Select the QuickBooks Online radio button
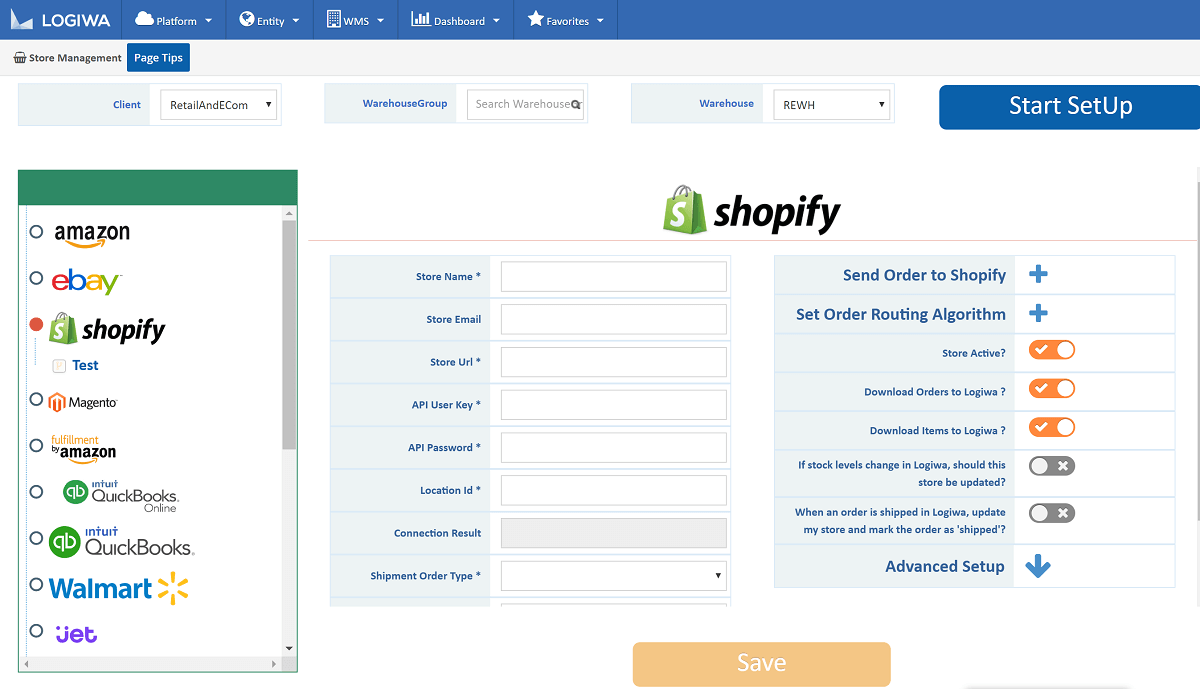The image size is (1200, 689). click(x=36, y=491)
